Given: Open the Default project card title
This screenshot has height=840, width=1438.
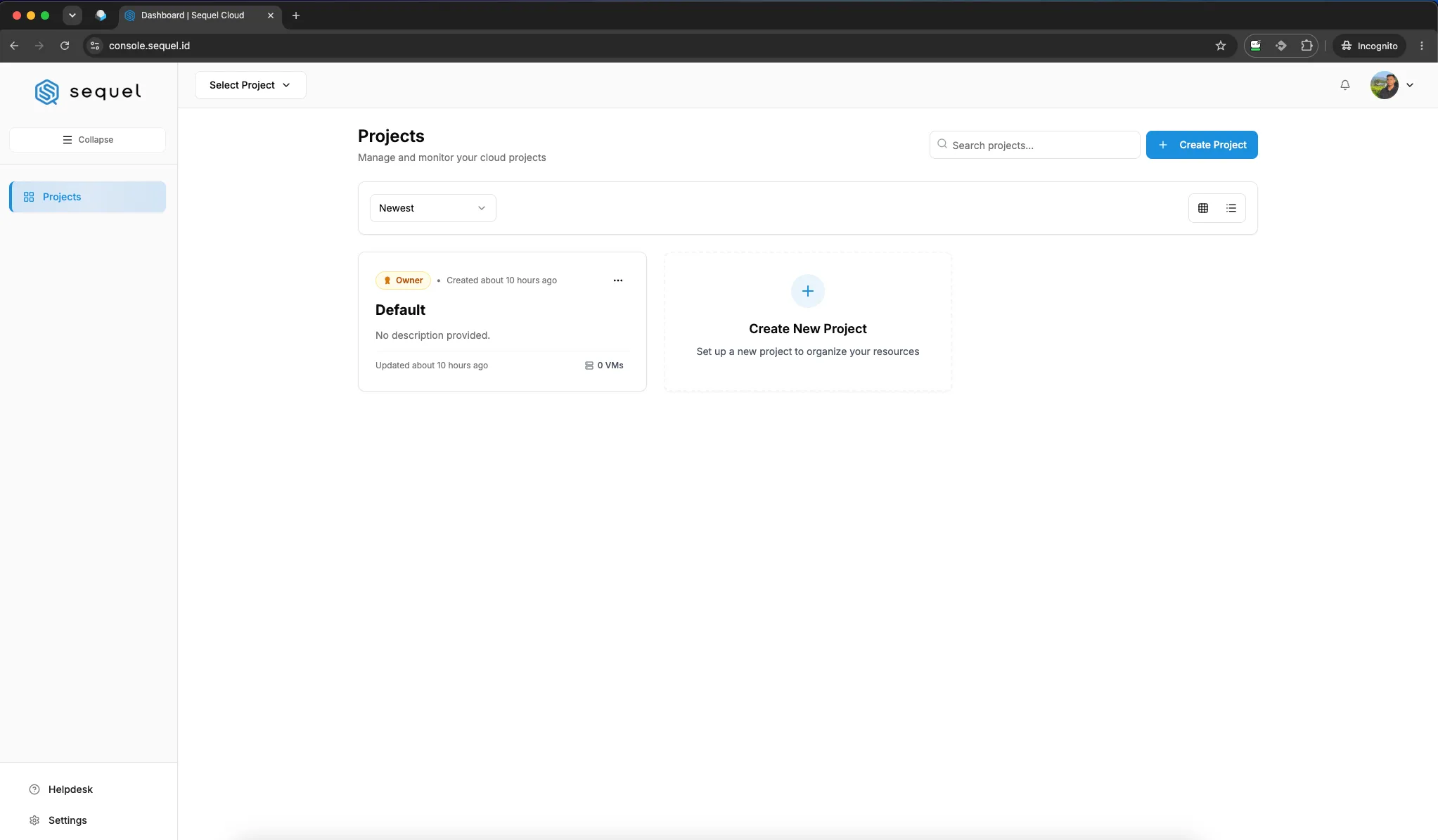Looking at the screenshot, I should click(400, 310).
